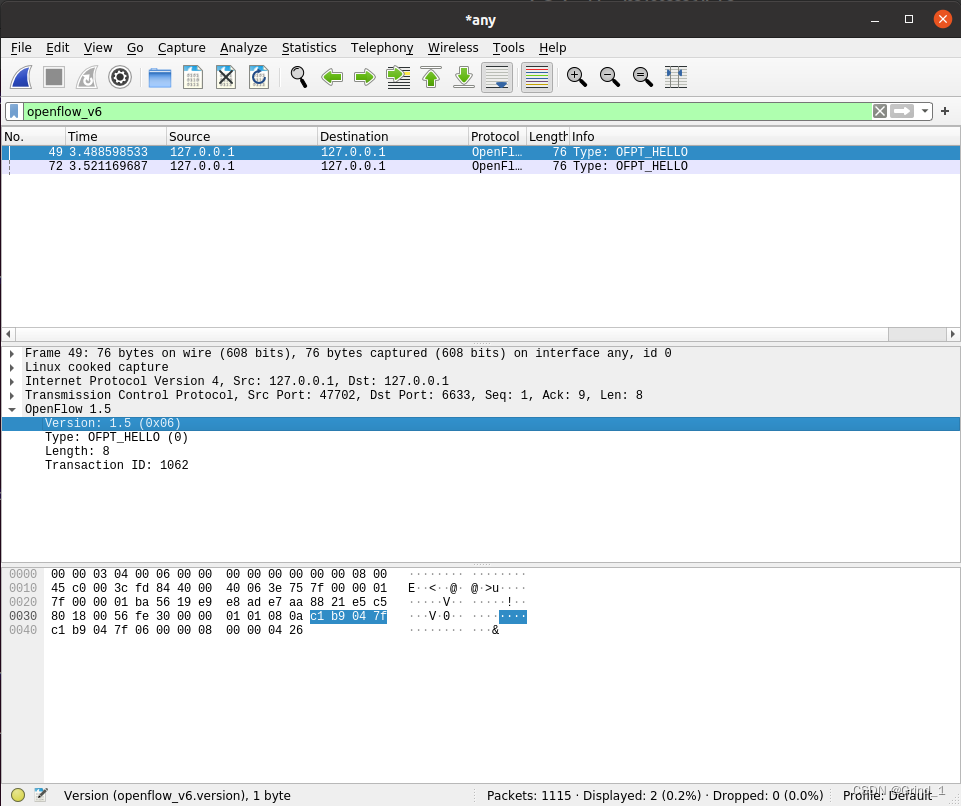The width and height of the screenshot is (961, 806).
Task: Add a display filter button
Action: coord(945,112)
